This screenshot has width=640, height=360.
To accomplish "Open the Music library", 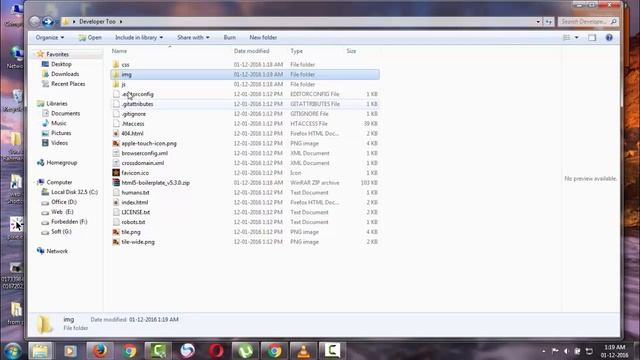I will 58,123.
